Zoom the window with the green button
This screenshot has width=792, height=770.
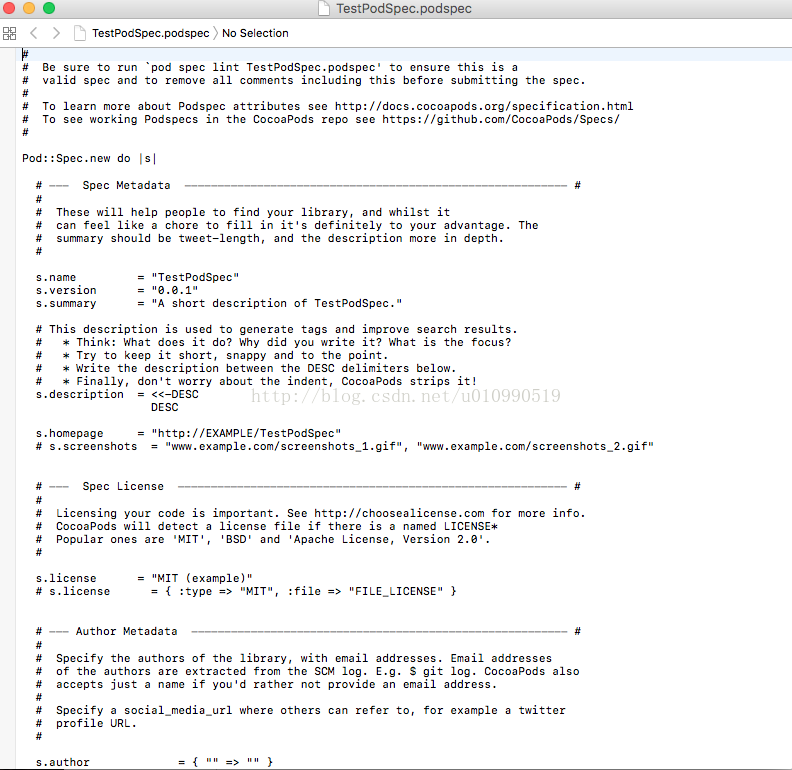(x=49, y=8)
